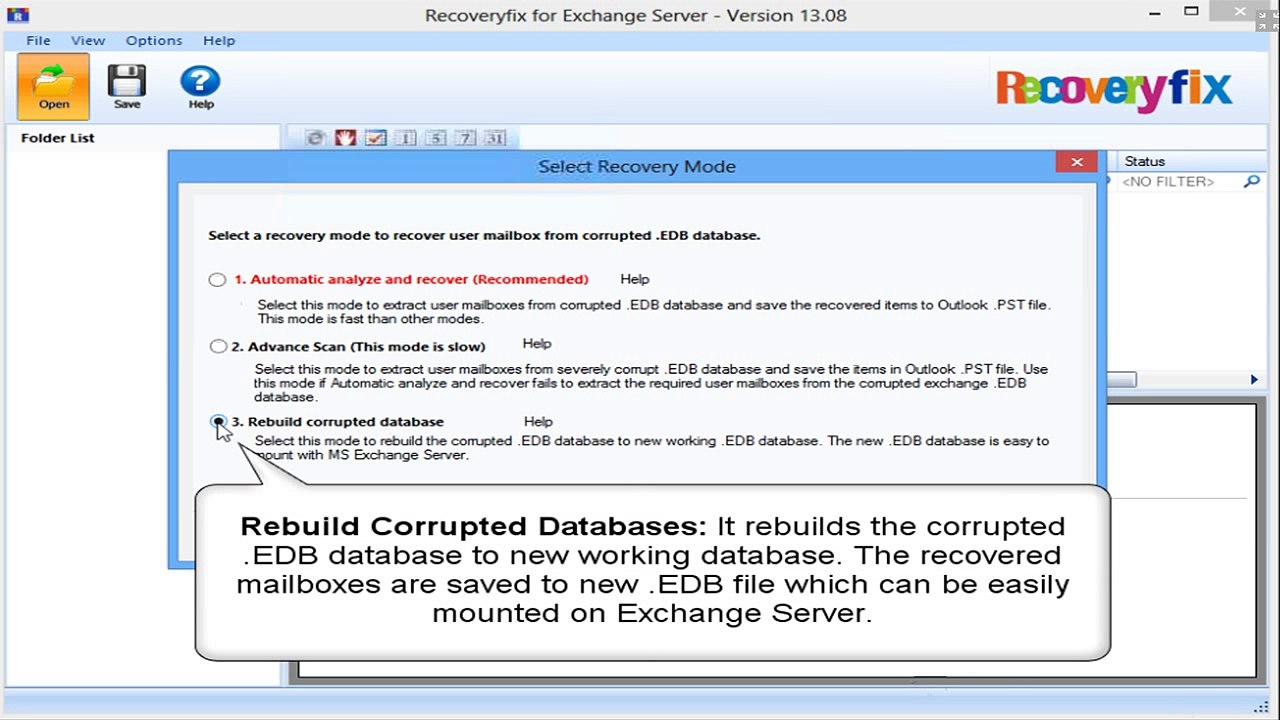Click the app icon in title bar

[x=16, y=14]
